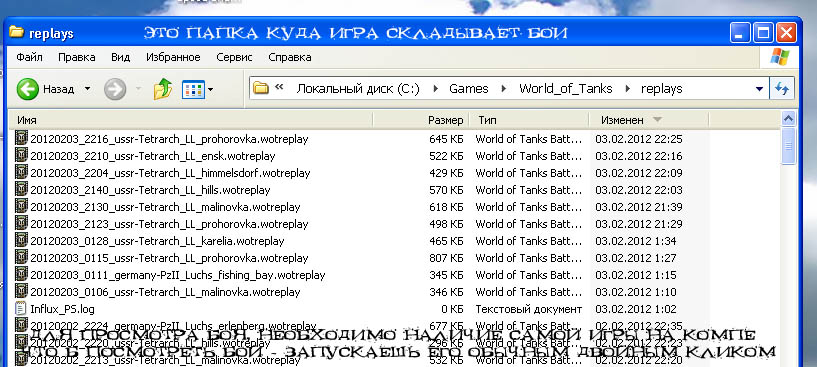
Task: Sort files by Размер column header
Action: [421, 120]
